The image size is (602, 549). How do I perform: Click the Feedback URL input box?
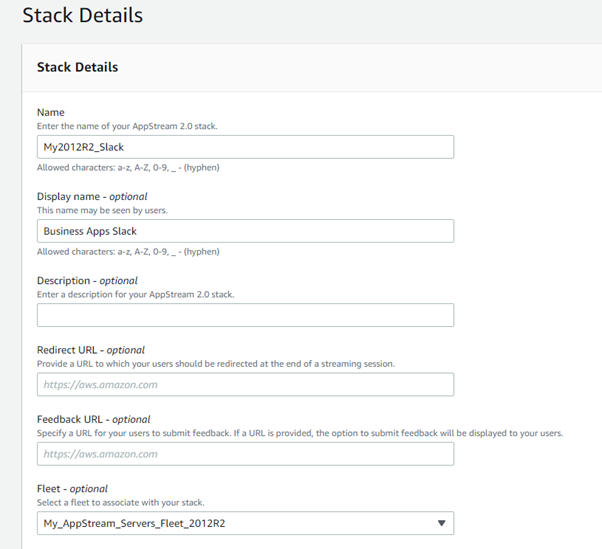pyautogui.click(x=245, y=454)
